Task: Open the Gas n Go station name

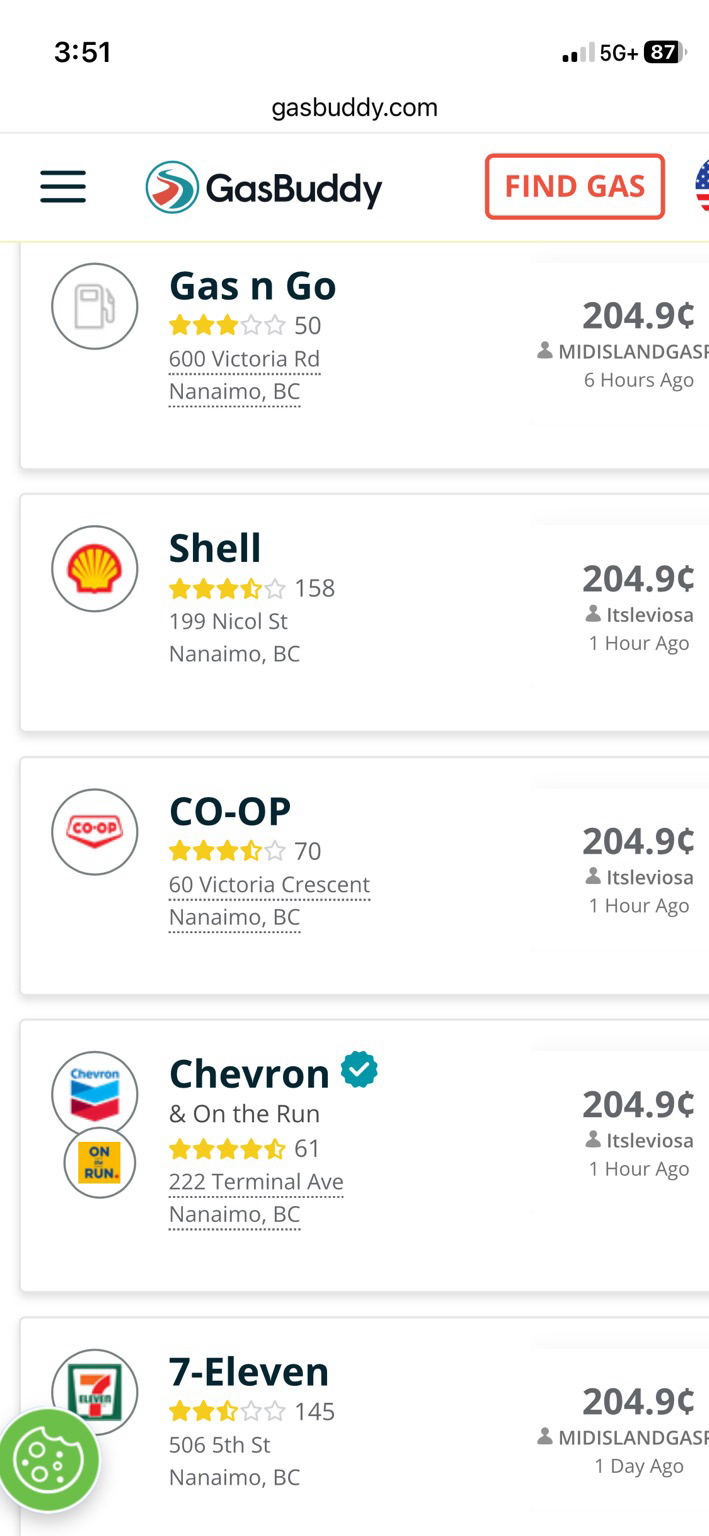Action: click(252, 286)
